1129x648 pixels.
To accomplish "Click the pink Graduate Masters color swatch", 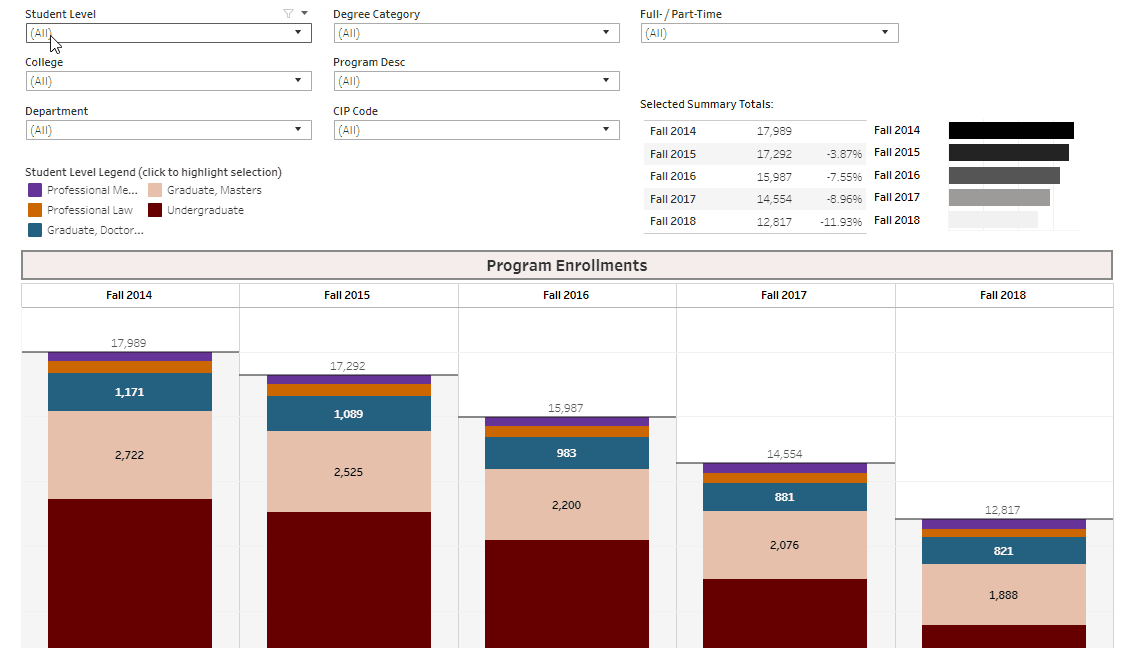I will [153, 189].
